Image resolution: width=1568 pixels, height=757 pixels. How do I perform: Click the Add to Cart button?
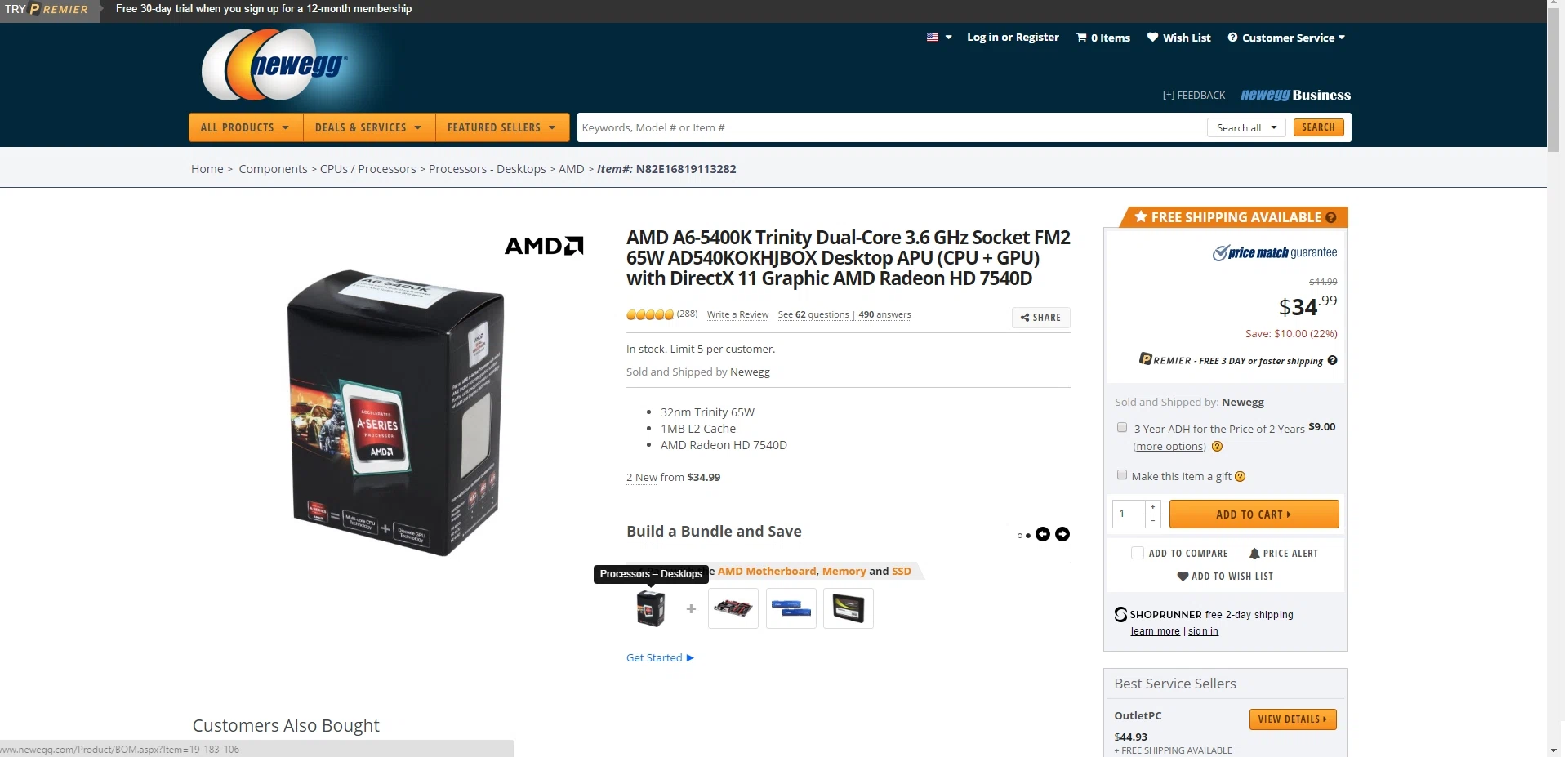point(1254,514)
